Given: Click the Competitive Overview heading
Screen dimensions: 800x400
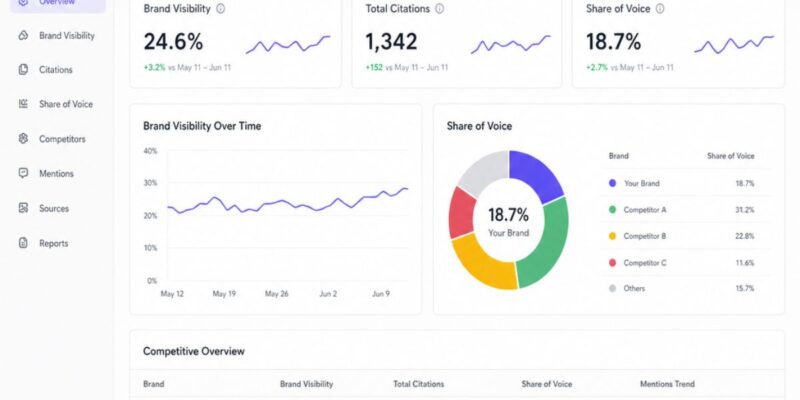Looking at the screenshot, I should (x=194, y=351).
